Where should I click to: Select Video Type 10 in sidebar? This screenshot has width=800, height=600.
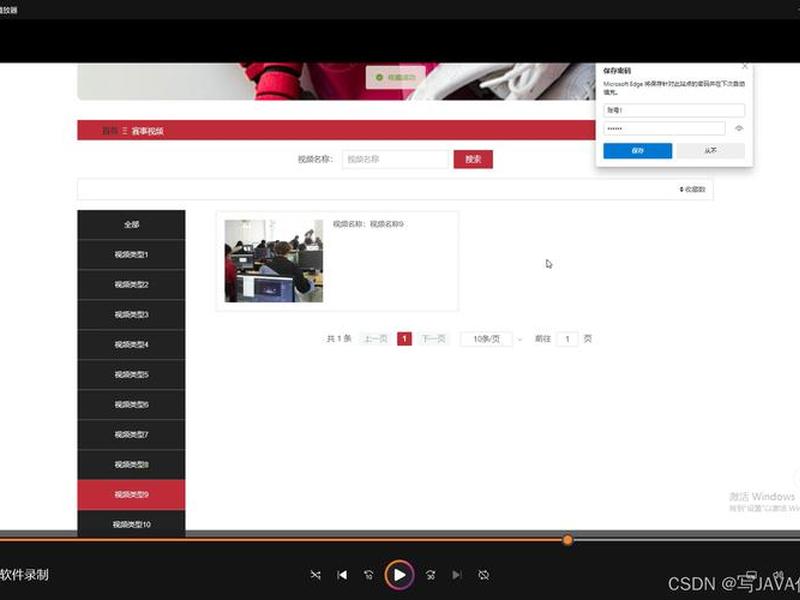131,524
